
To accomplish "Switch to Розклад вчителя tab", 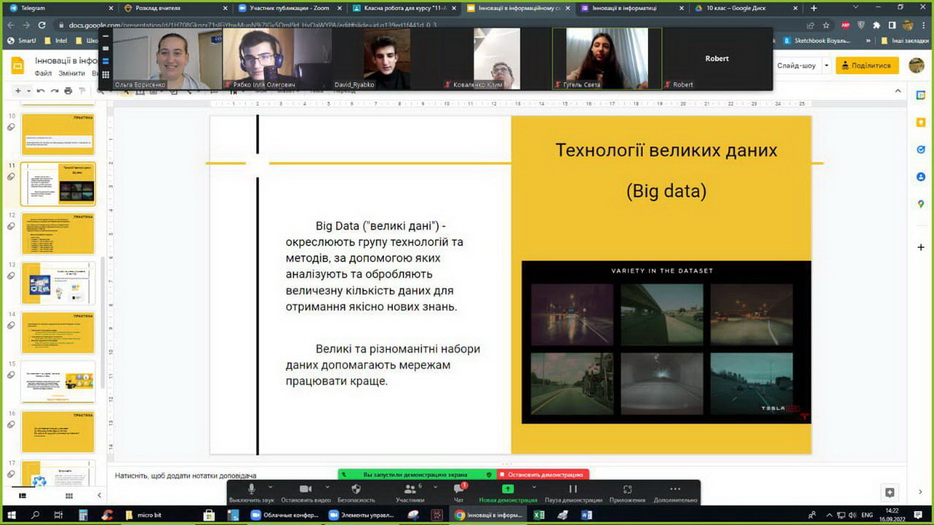I will click(x=176, y=8).
